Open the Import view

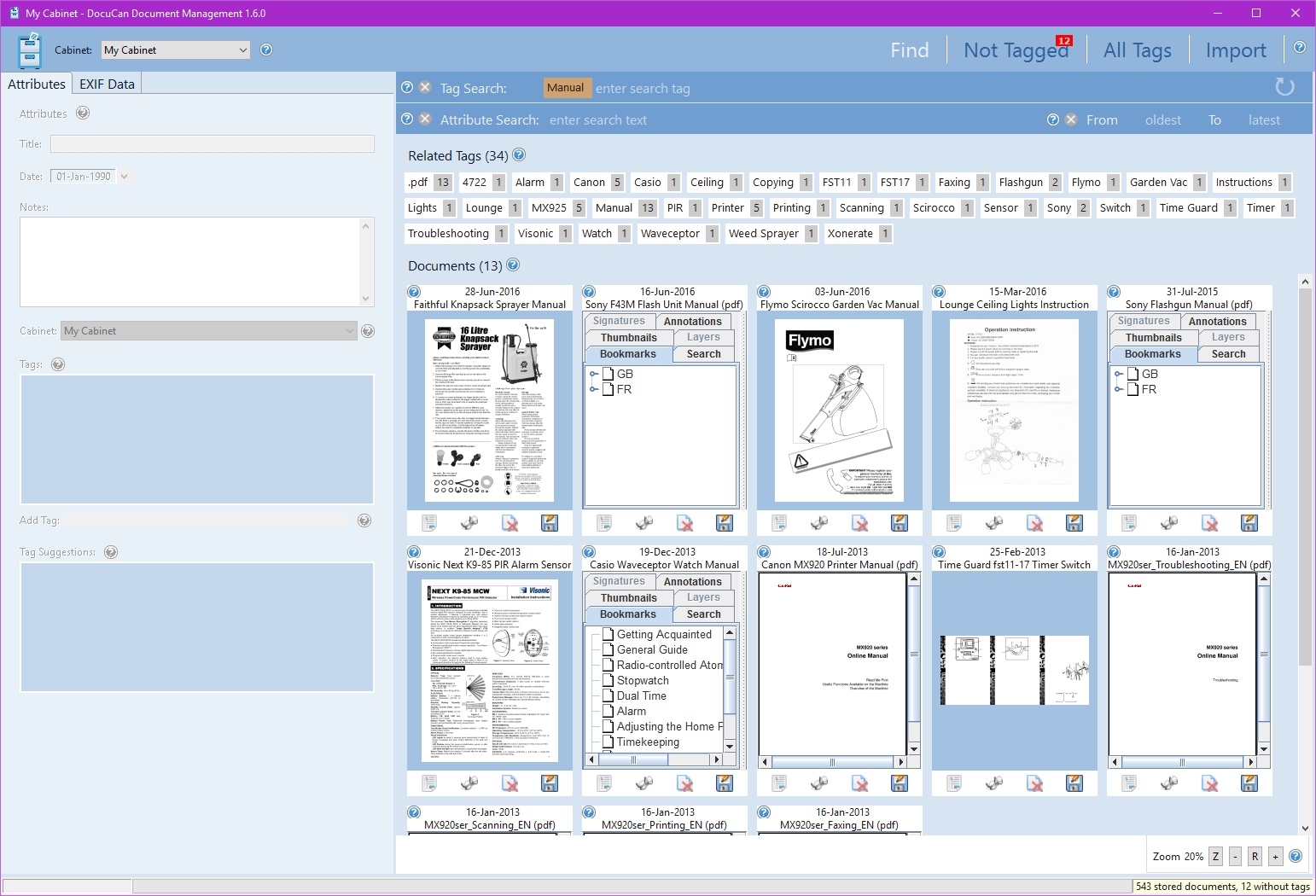[x=1236, y=50]
